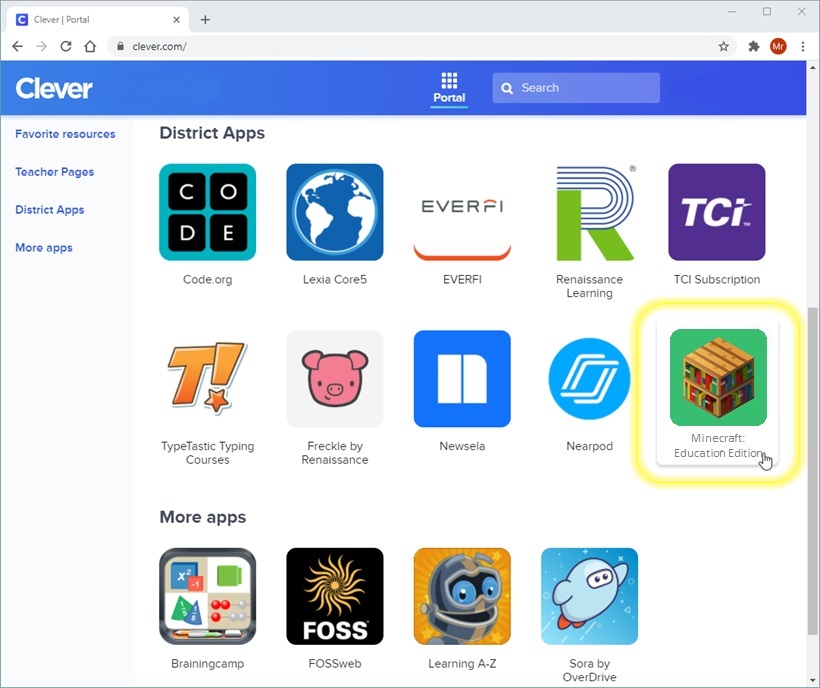Screen dimensions: 820x688
Task: Go forward using browser forward arrow
Action: (41, 47)
